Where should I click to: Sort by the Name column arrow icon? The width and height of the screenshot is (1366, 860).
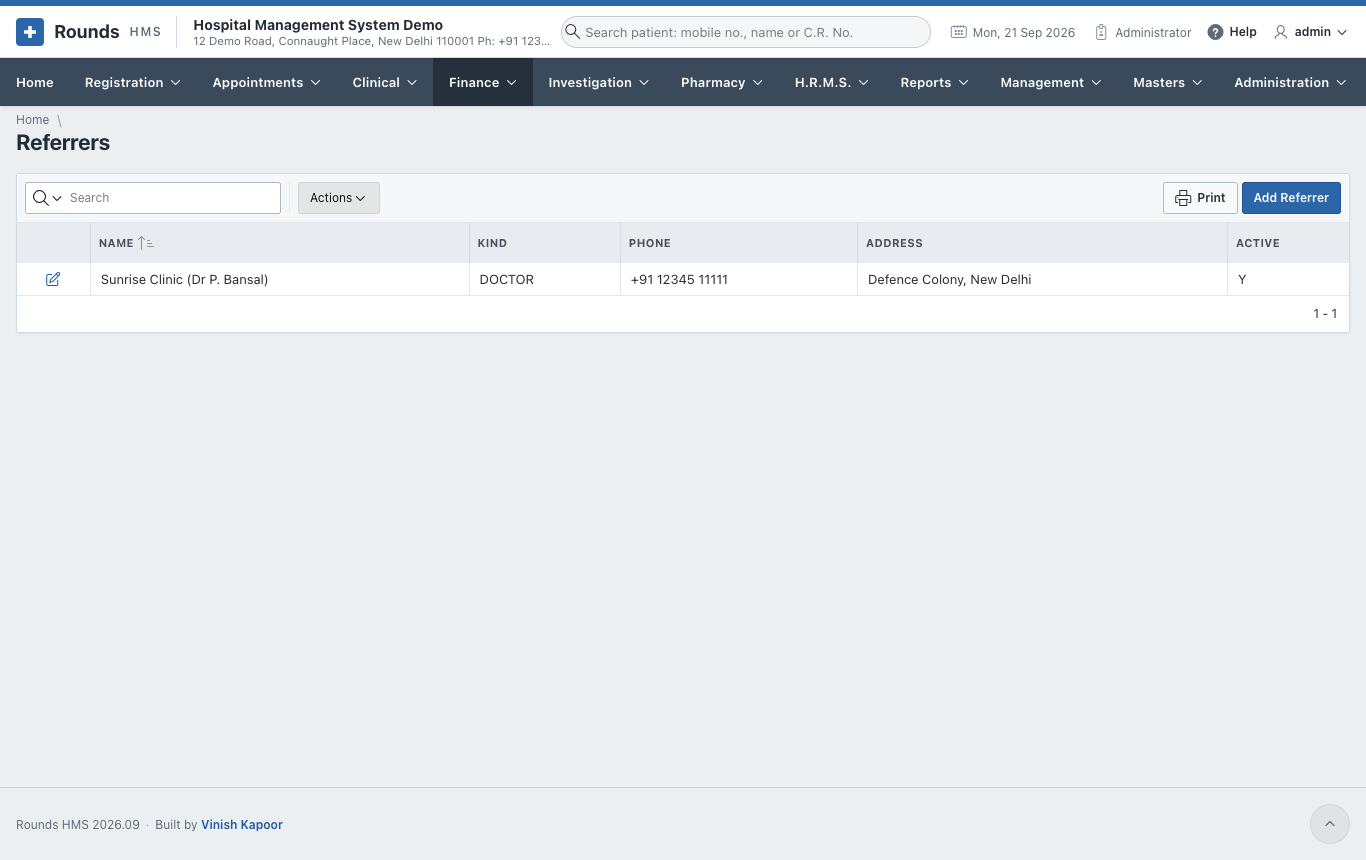146,243
